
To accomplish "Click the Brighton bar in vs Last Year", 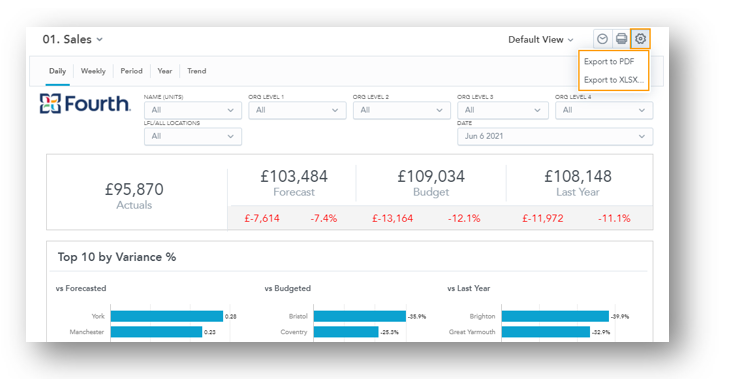I will [x=555, y=316].
